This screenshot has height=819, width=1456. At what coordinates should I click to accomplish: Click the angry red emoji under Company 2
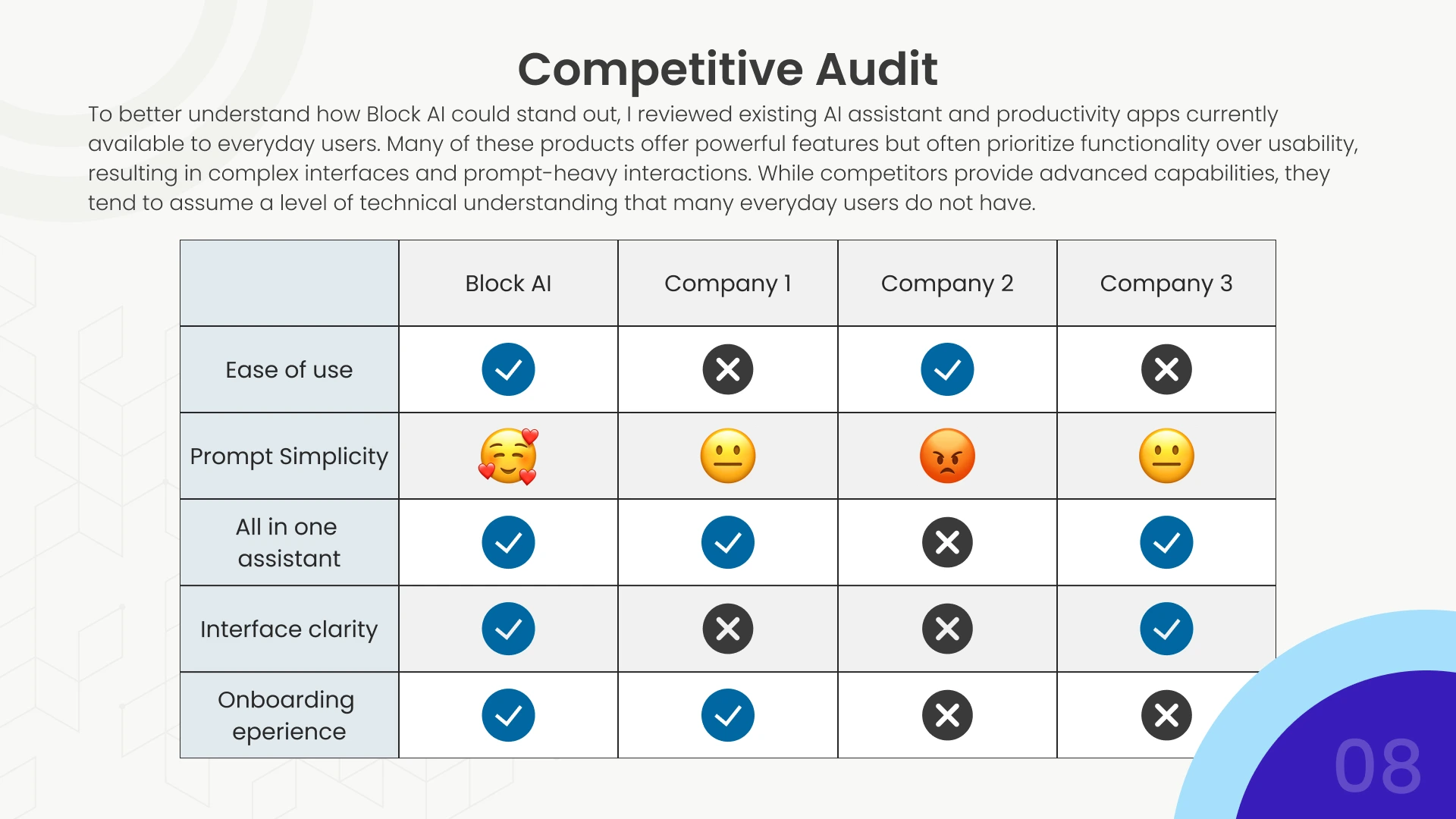947,456
